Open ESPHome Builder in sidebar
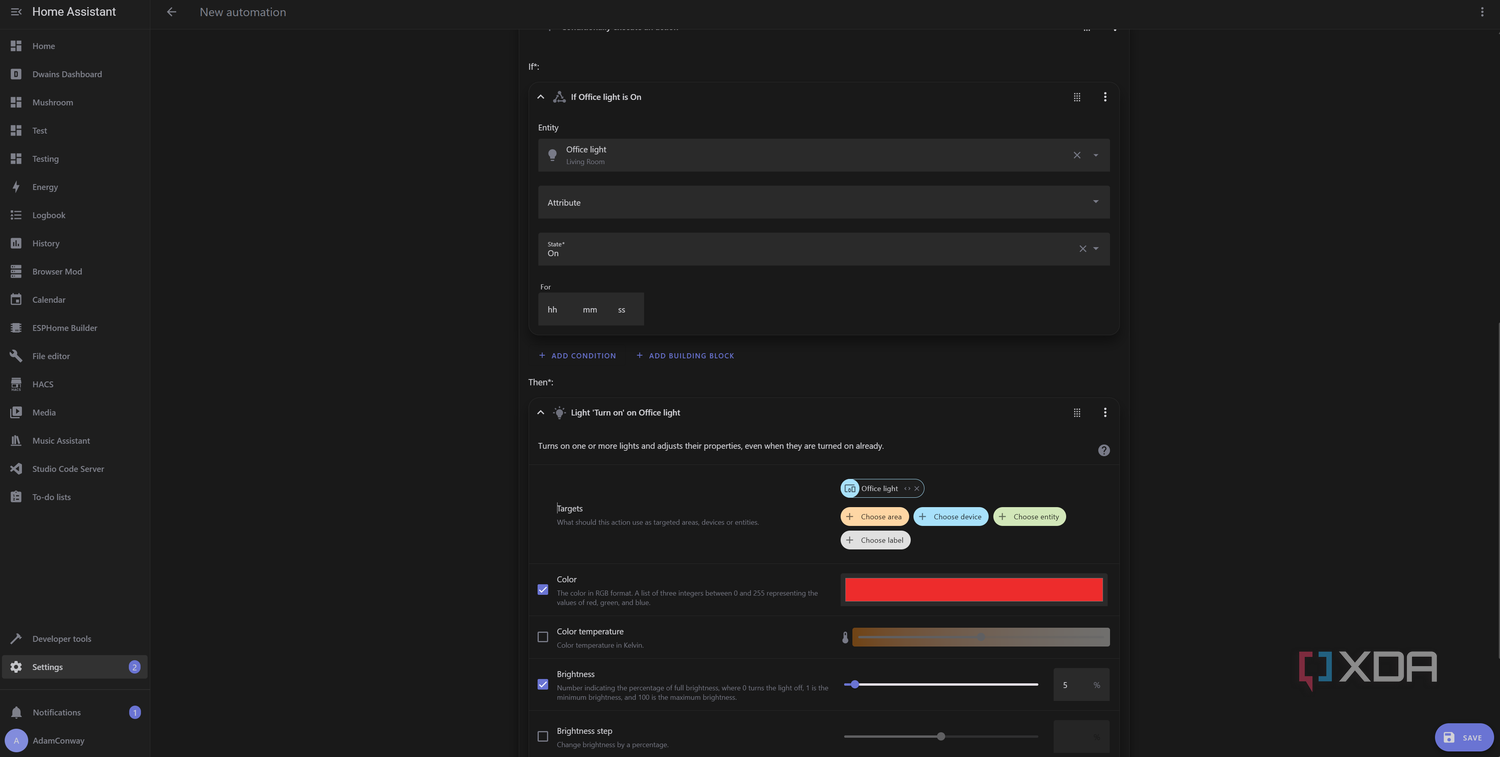Viewport: 1500px width, 757px height. tap(74, 328)
